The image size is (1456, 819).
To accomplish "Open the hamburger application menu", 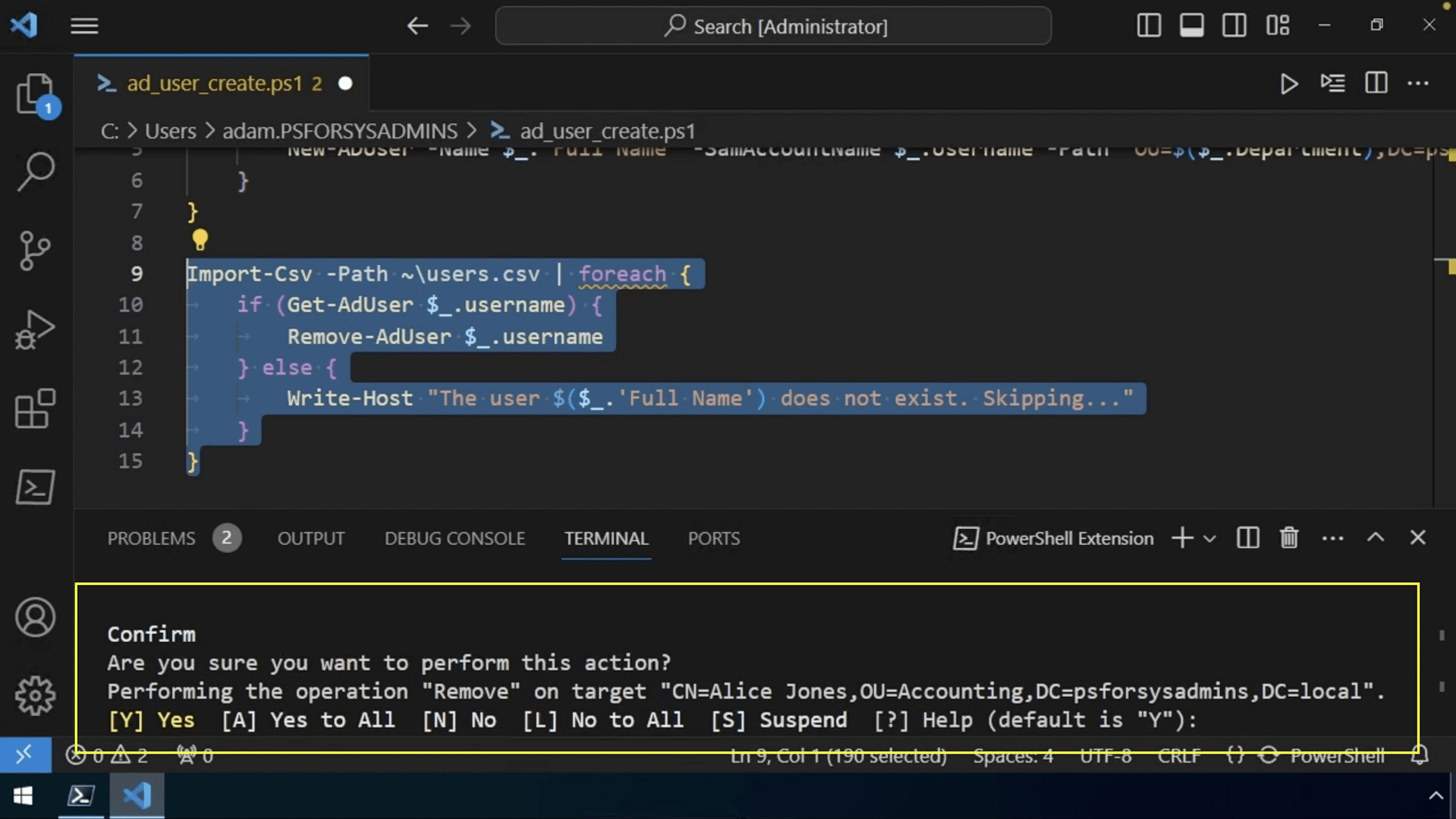I will point(84,26).
